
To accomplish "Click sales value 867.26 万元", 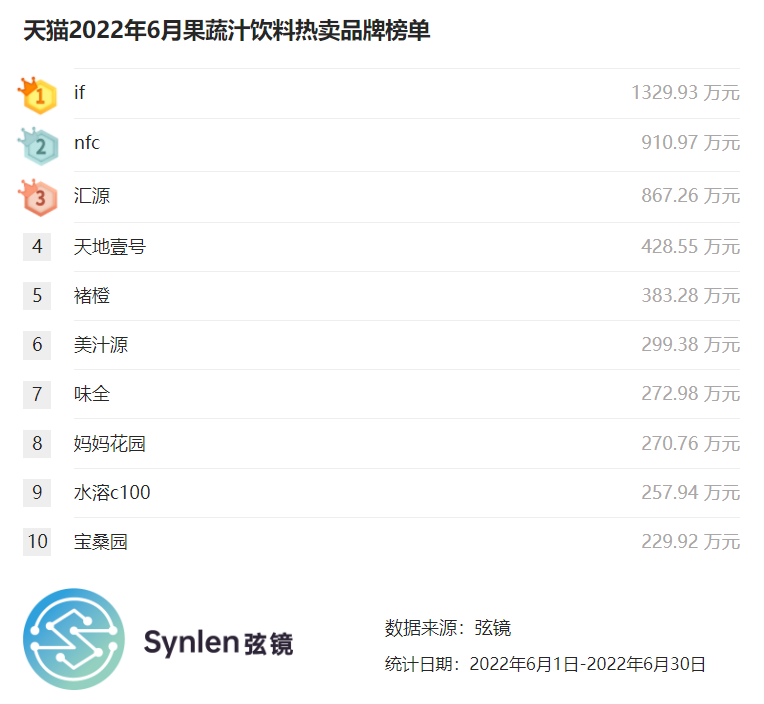I will click(x=690, y=196).
